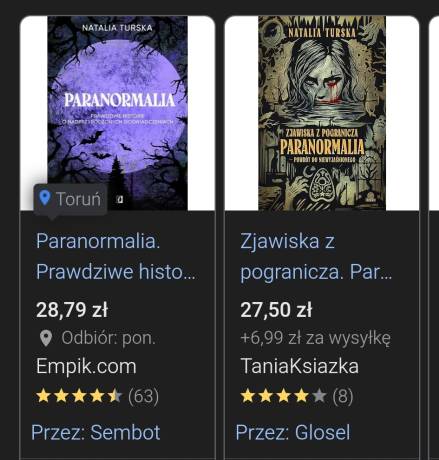
Task: Open the Zjawiska z pogranicza. Par... title link
Action: tap(316, 256)
